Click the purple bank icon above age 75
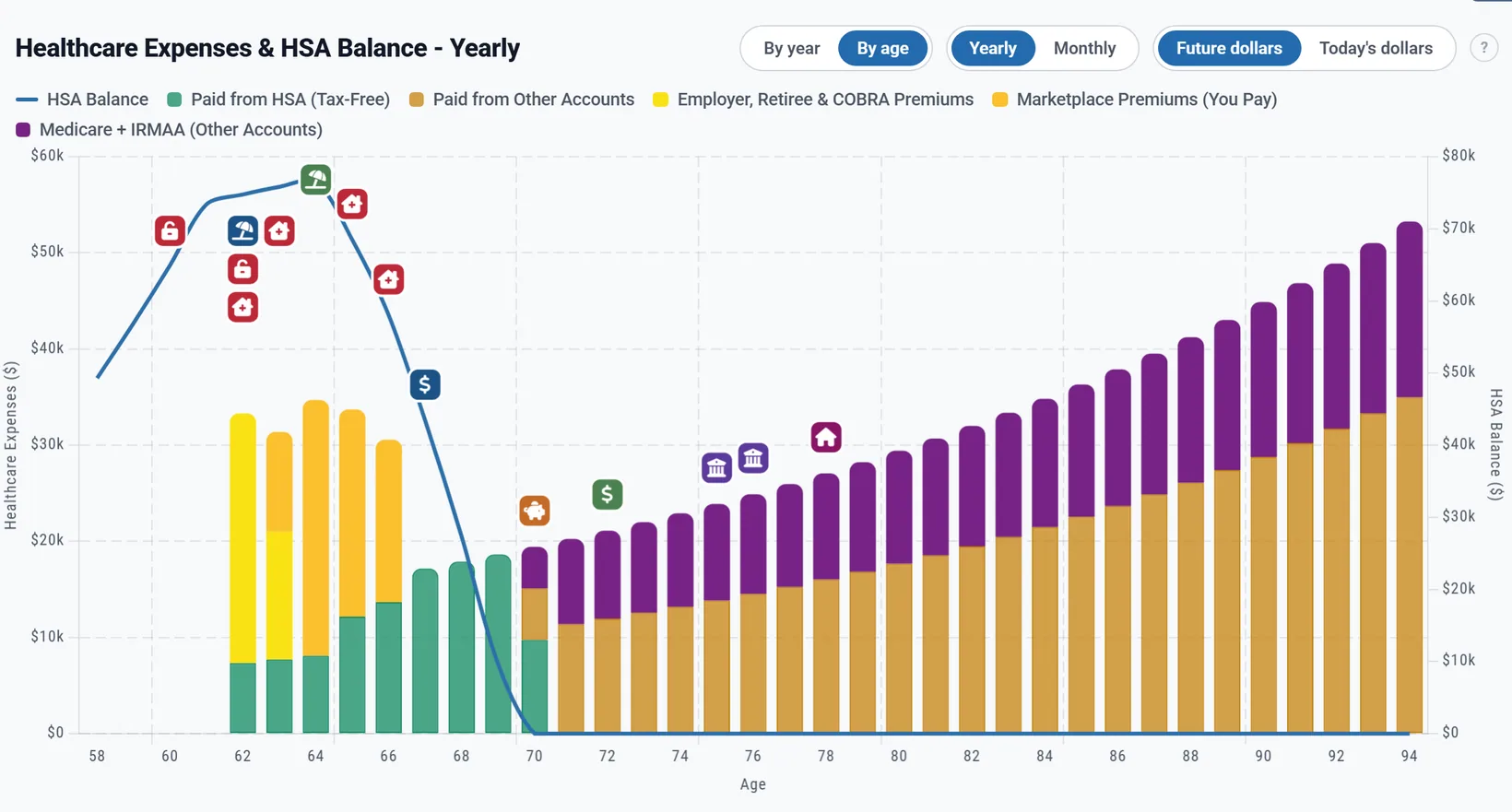The image size is (1512, 812). [x=716, y=468]
